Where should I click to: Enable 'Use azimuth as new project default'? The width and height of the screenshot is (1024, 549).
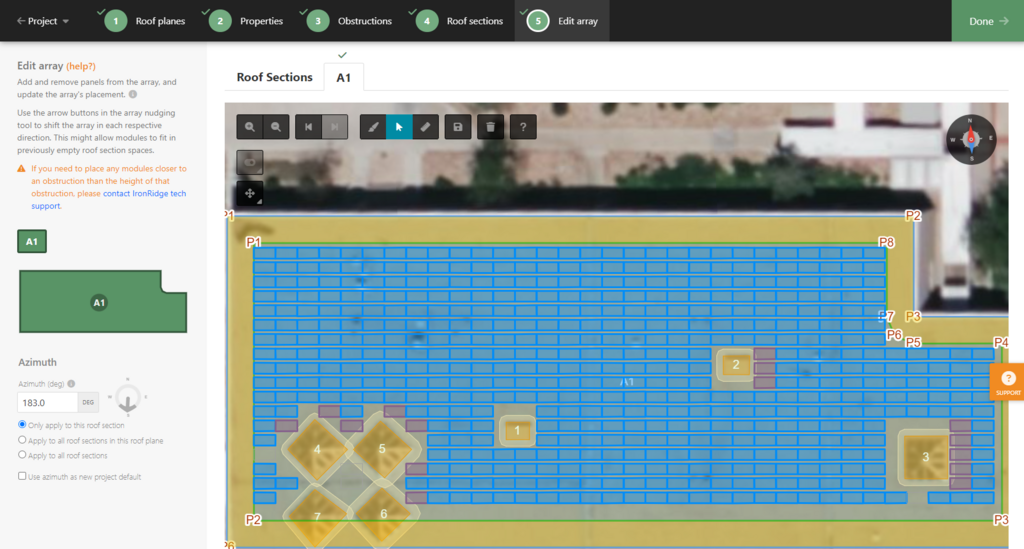(x=23, y=477)
